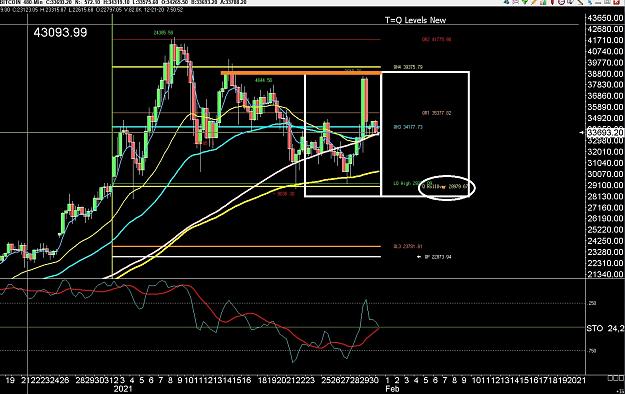Image resolution: width=625 pixels, height=394 pixels.
Task: Select the white horizontal BP level line
Action: pyautogui.click(x=247, y=256)
